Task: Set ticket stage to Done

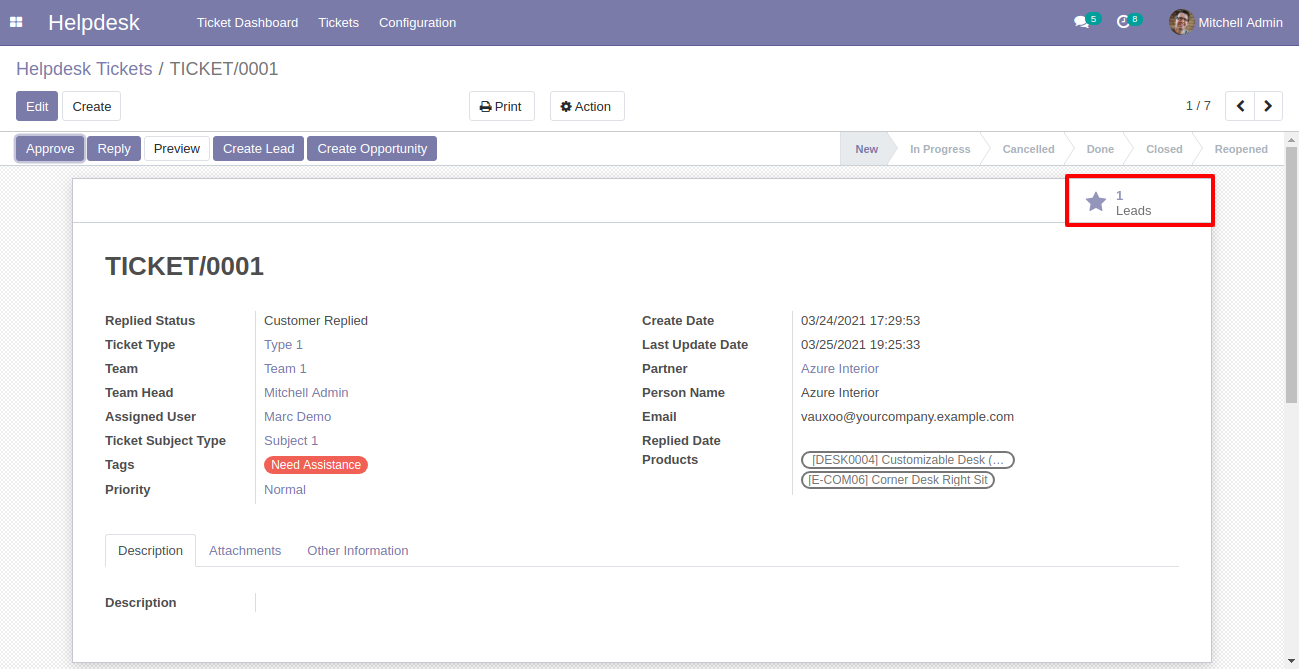Action: point(1099,149)
